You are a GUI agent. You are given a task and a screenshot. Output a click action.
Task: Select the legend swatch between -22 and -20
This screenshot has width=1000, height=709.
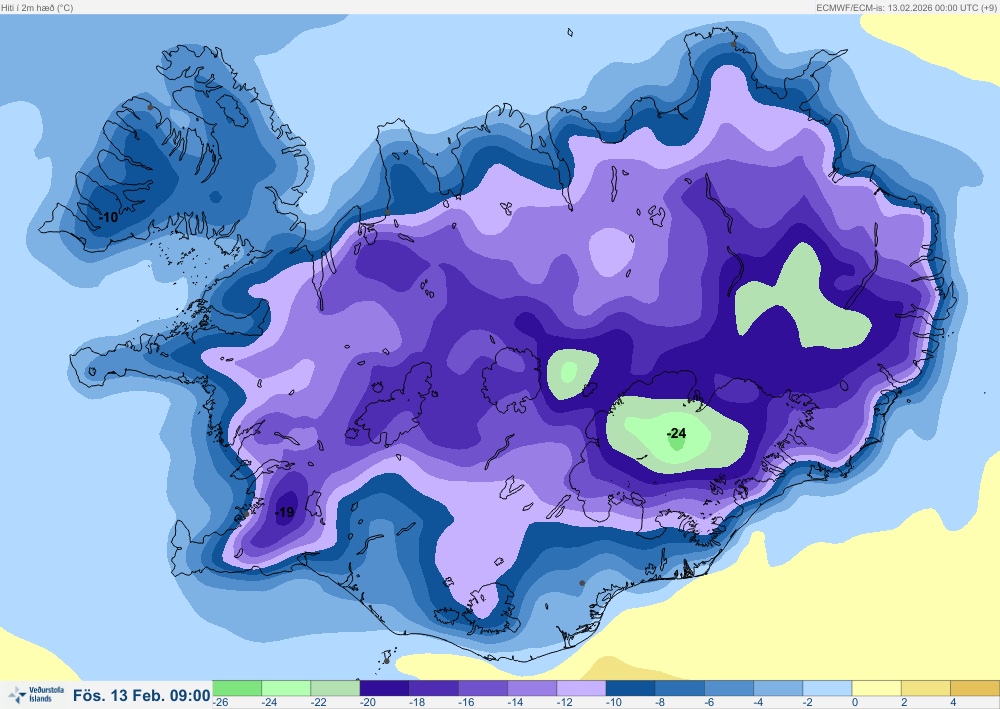point(335,688)
